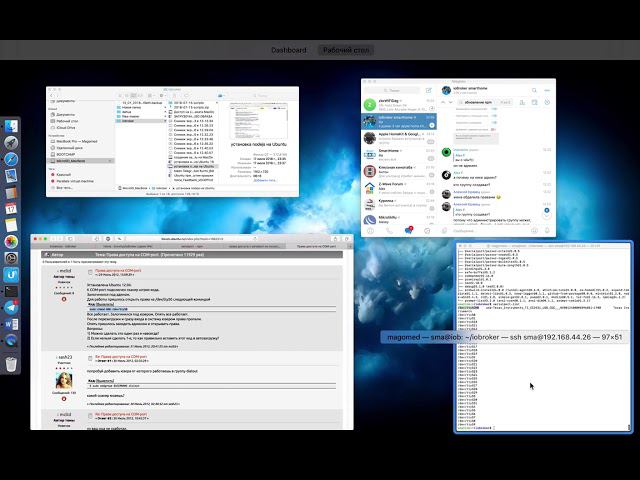The width and height of the screenshot is (640, 480).
Task: Open Telegram Settings tab icon
Action: click(x=427, y=231)
